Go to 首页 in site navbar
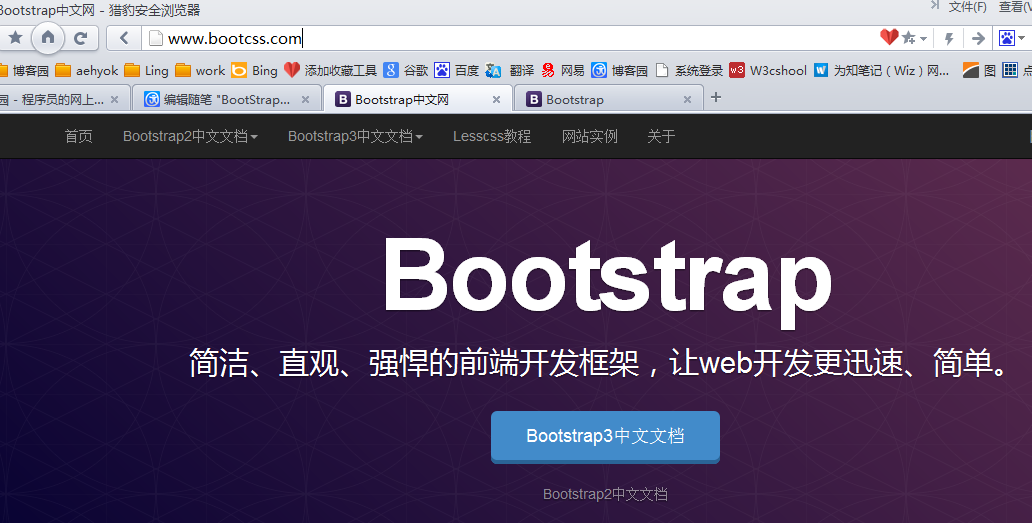Viewport: 1032px width, 523px height. [78, 136]
